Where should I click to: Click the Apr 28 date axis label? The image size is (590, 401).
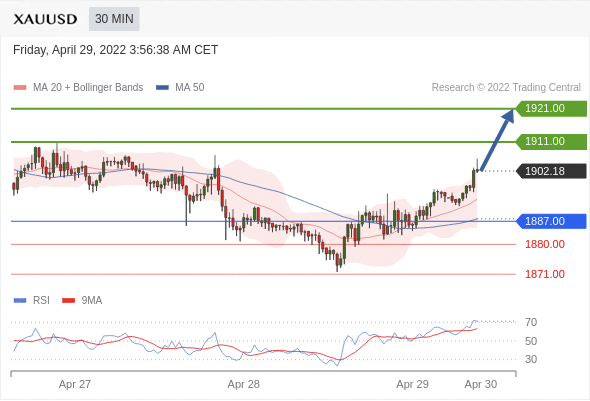point(243,384)
